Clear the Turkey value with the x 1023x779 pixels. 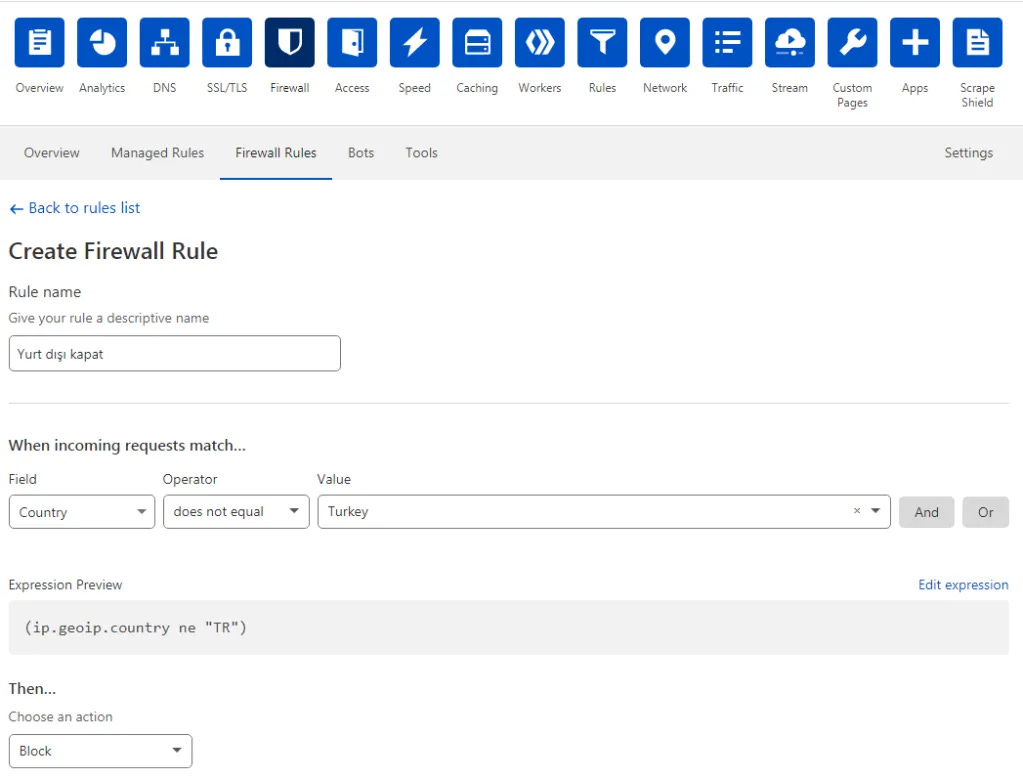[x=857, y=511]
